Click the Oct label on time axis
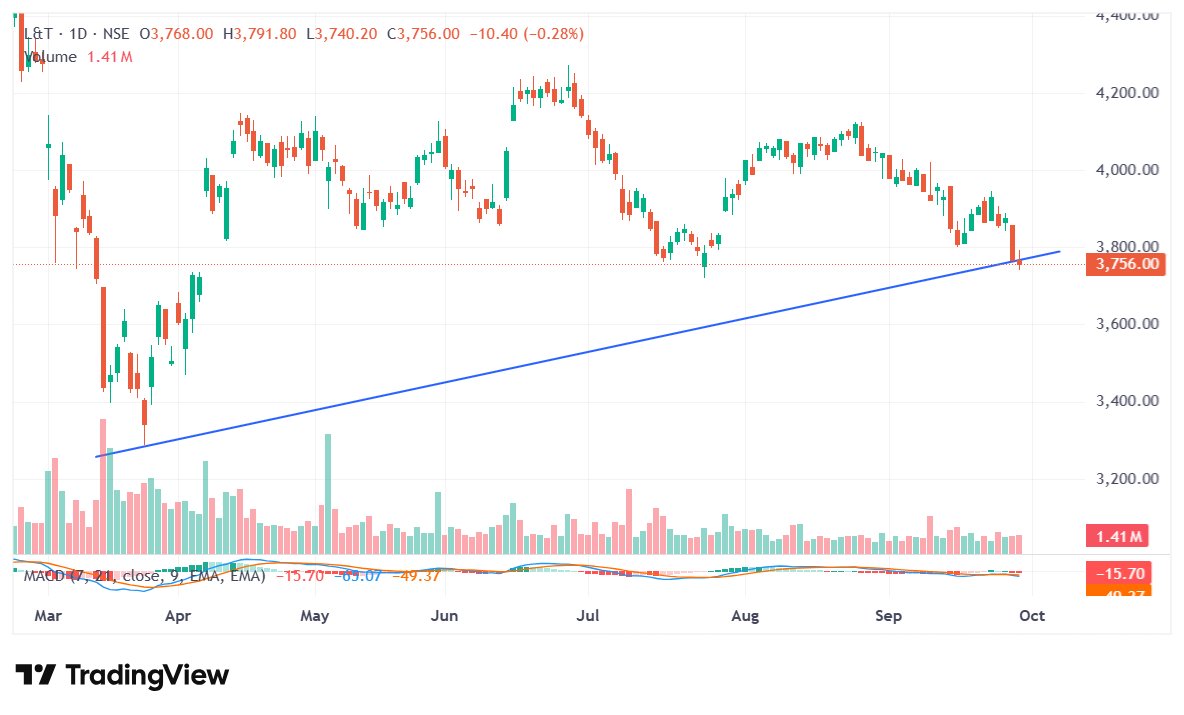Image resolution: width=1184 pixels, height=715 pixels. coord(1031,616)
